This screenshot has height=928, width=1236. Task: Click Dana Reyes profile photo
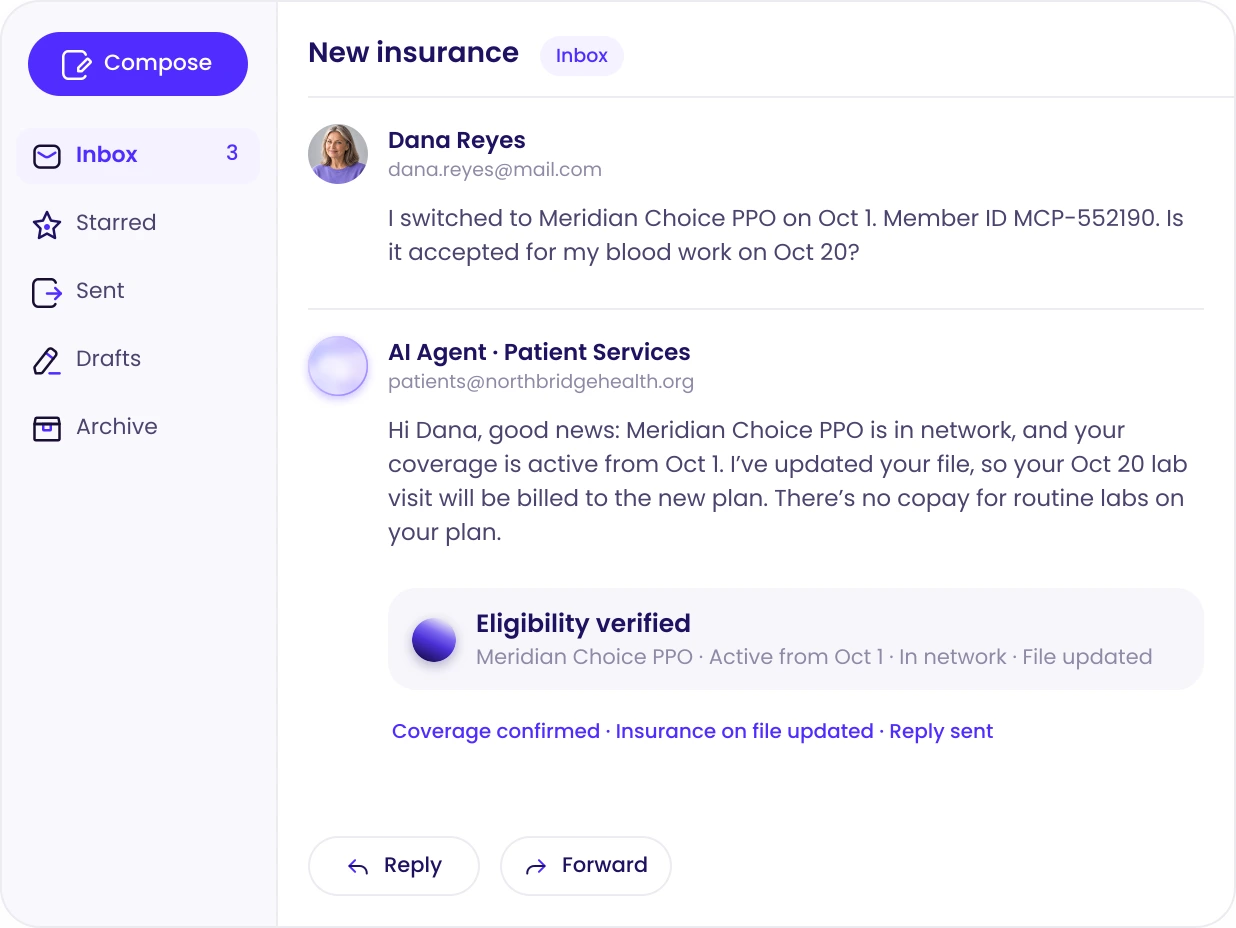[338, 154]
